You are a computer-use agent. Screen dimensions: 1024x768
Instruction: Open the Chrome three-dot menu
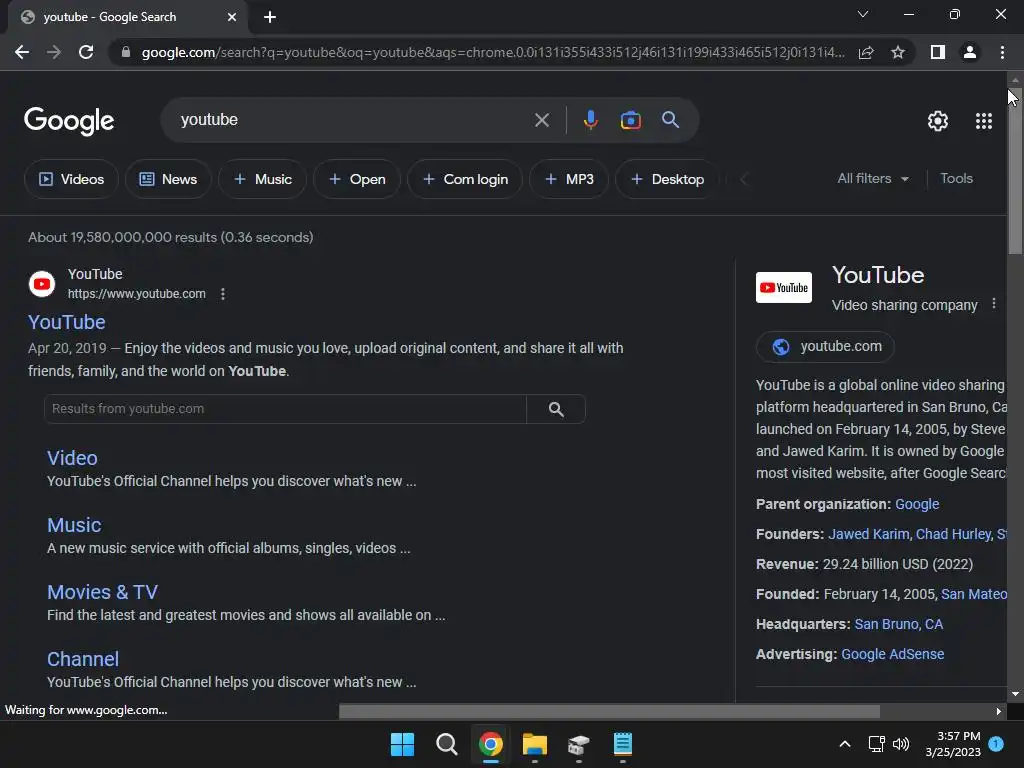[1002, 52]
